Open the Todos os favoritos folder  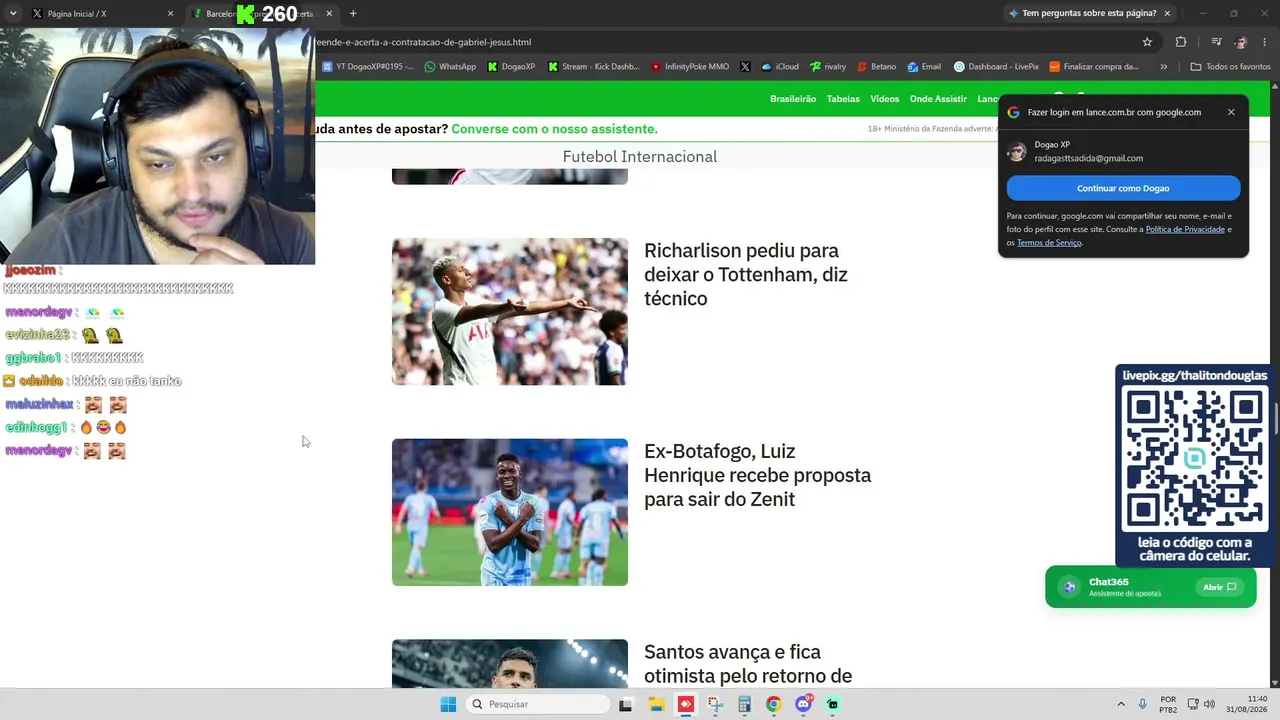point(1230,67)
